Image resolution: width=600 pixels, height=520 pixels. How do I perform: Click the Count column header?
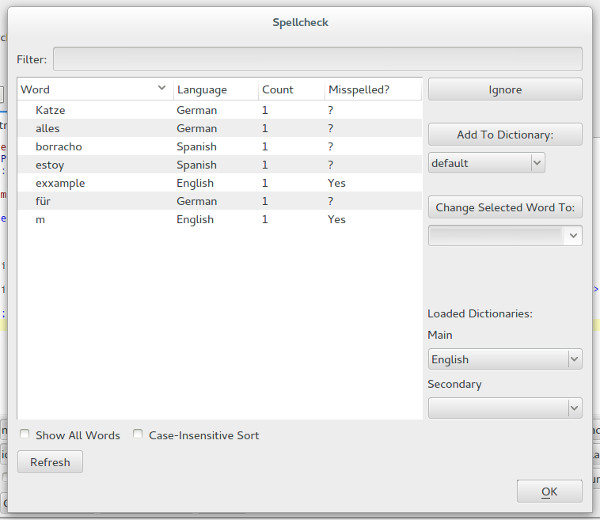[x=290, y=89]
